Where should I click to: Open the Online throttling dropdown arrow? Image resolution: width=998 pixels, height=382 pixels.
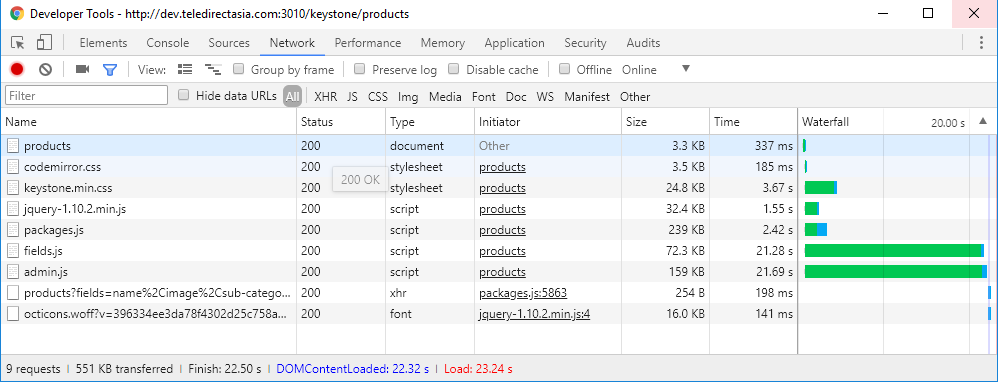685,69
